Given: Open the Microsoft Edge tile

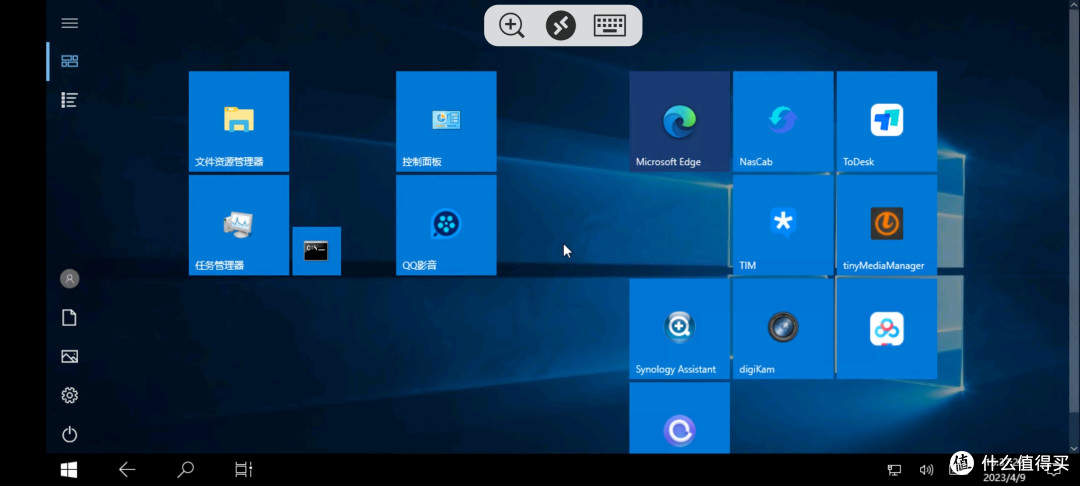Looking at the screenshot, I should point(679,121).
